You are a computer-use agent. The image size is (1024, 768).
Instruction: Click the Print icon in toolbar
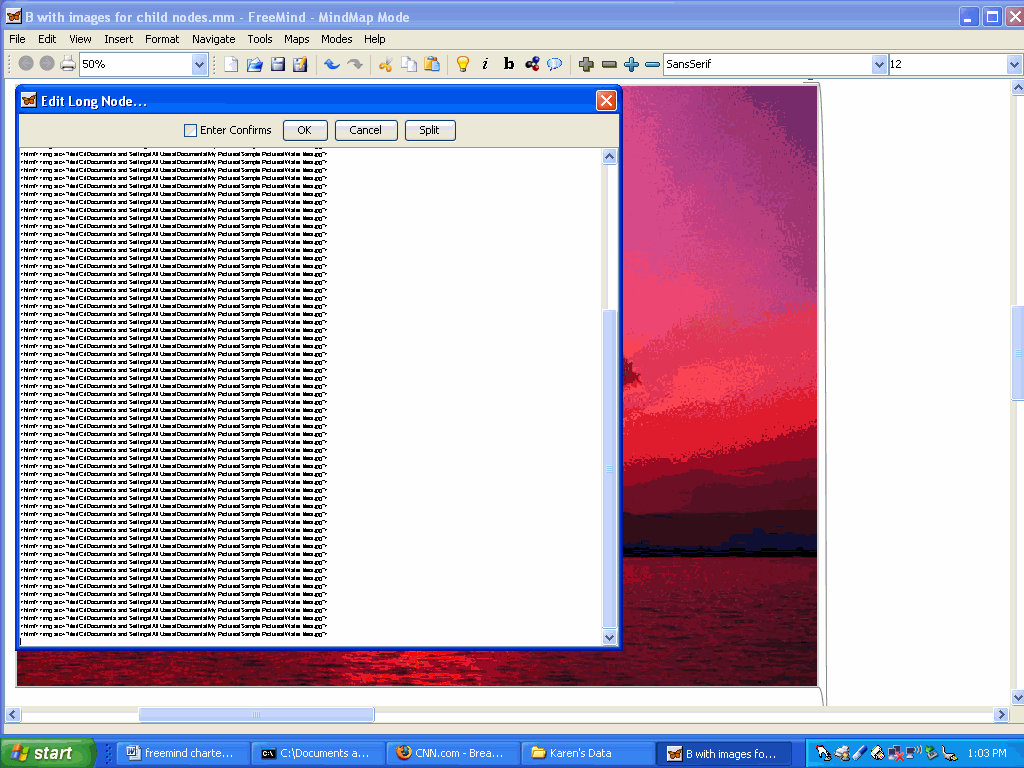[x=67, y=64]
